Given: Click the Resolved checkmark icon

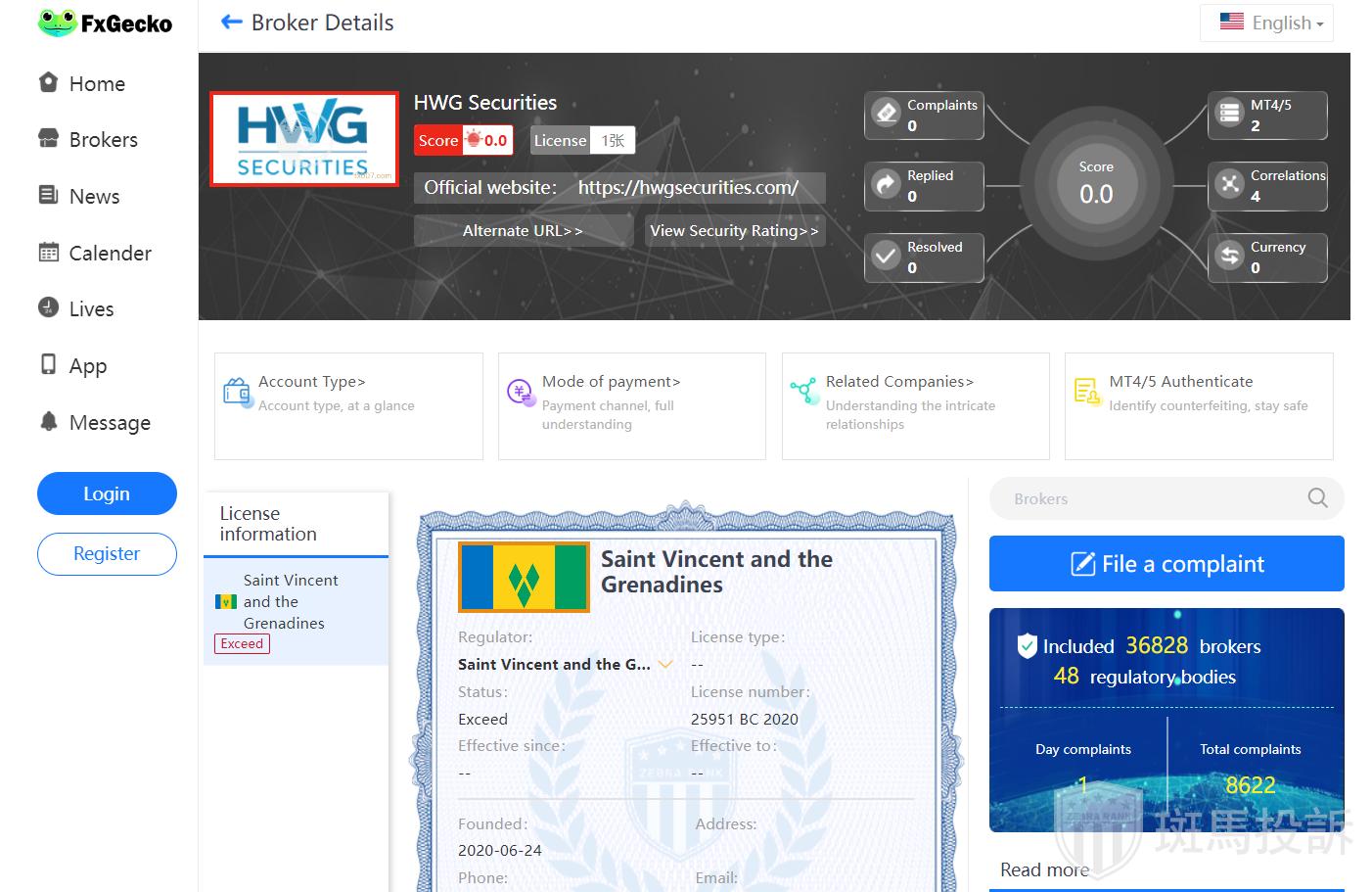Looking at the screenshot, I should click(887, 257).
